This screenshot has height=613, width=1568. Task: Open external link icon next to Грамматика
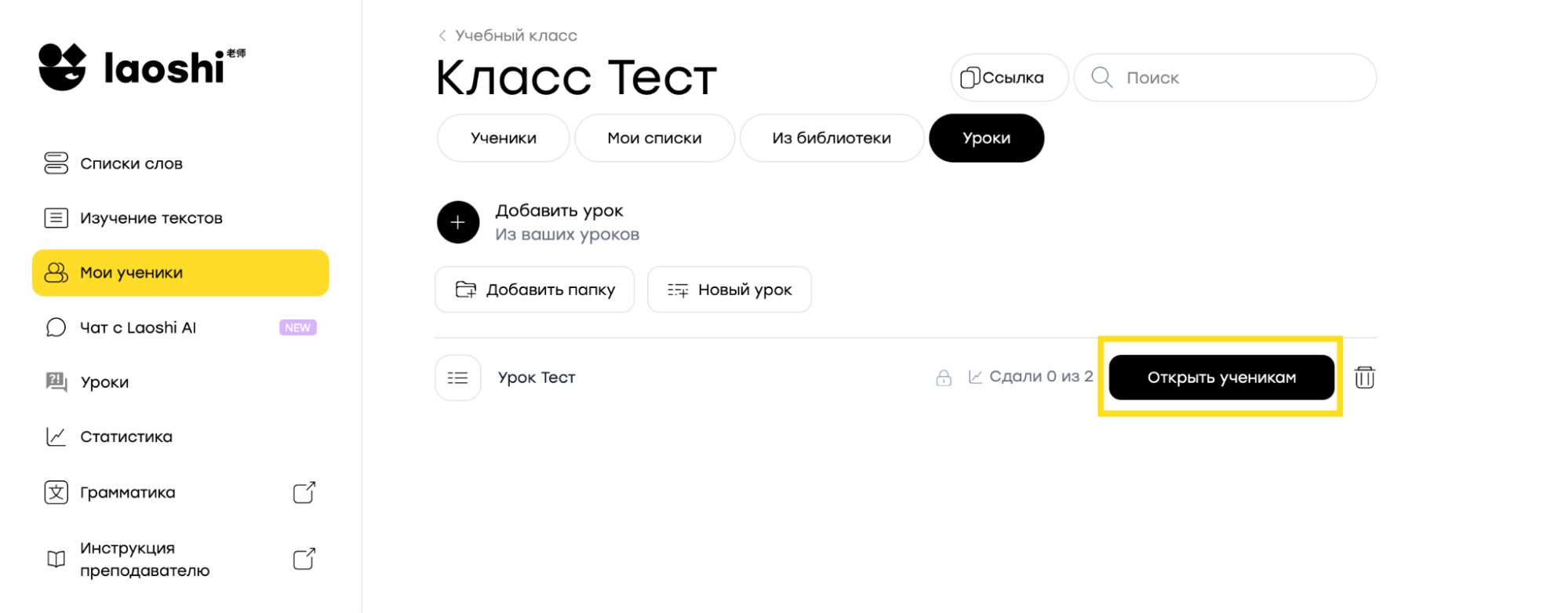pyautogui.click(x=304, y=492)
